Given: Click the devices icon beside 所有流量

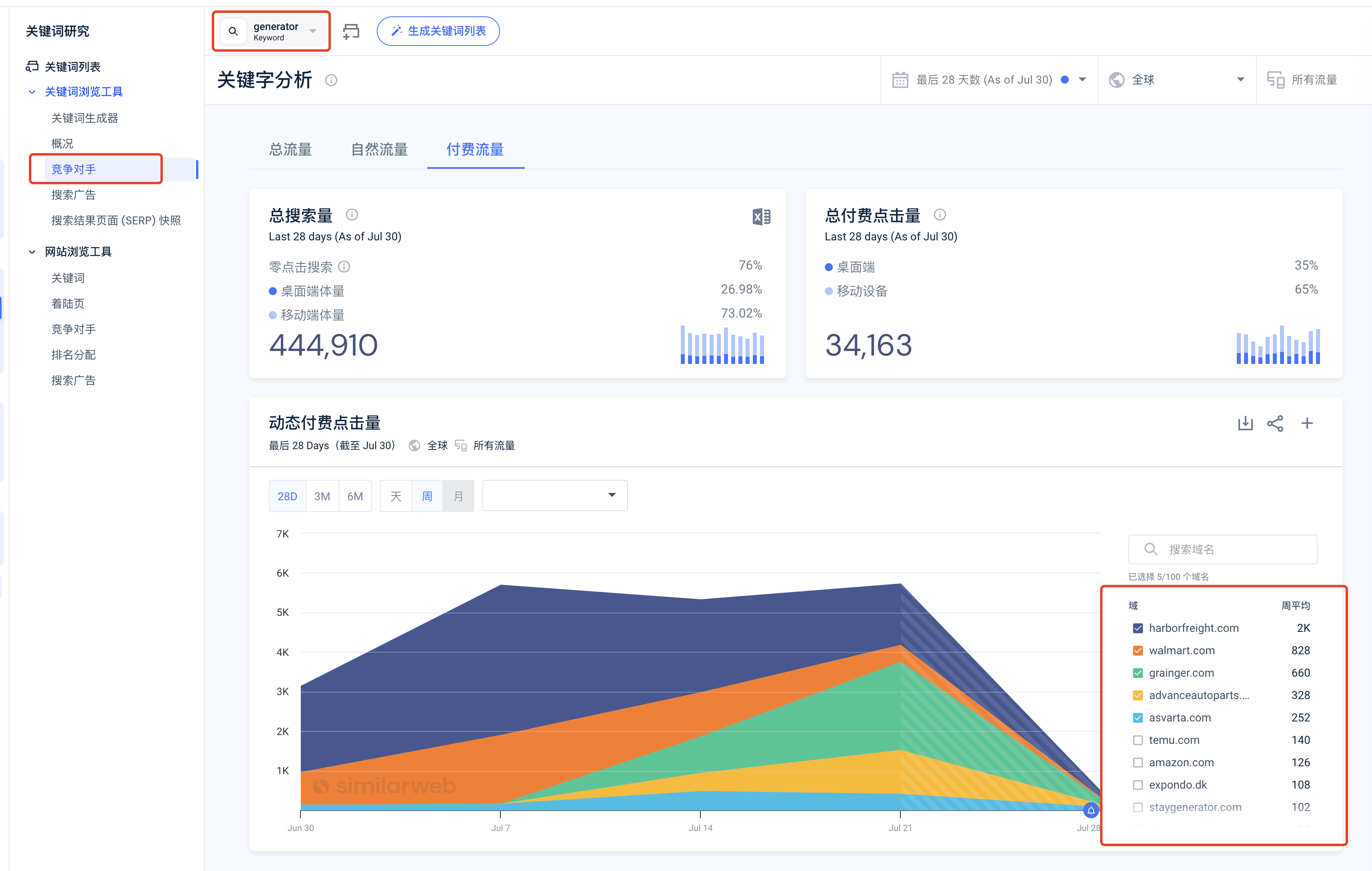Looking at the screenshot, I should (1276, 80).
